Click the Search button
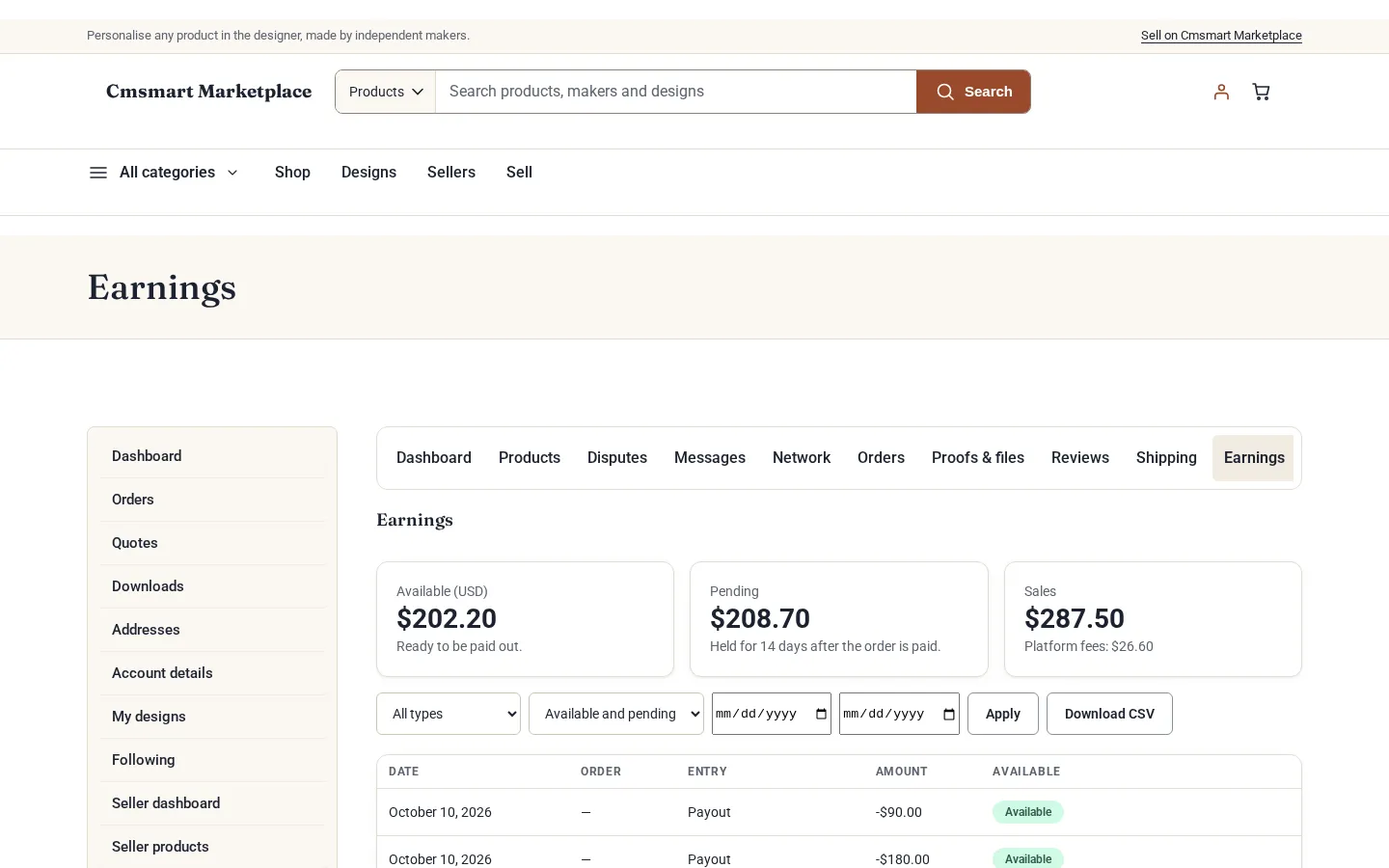The image size is (1389, 868). click(973, 92)
